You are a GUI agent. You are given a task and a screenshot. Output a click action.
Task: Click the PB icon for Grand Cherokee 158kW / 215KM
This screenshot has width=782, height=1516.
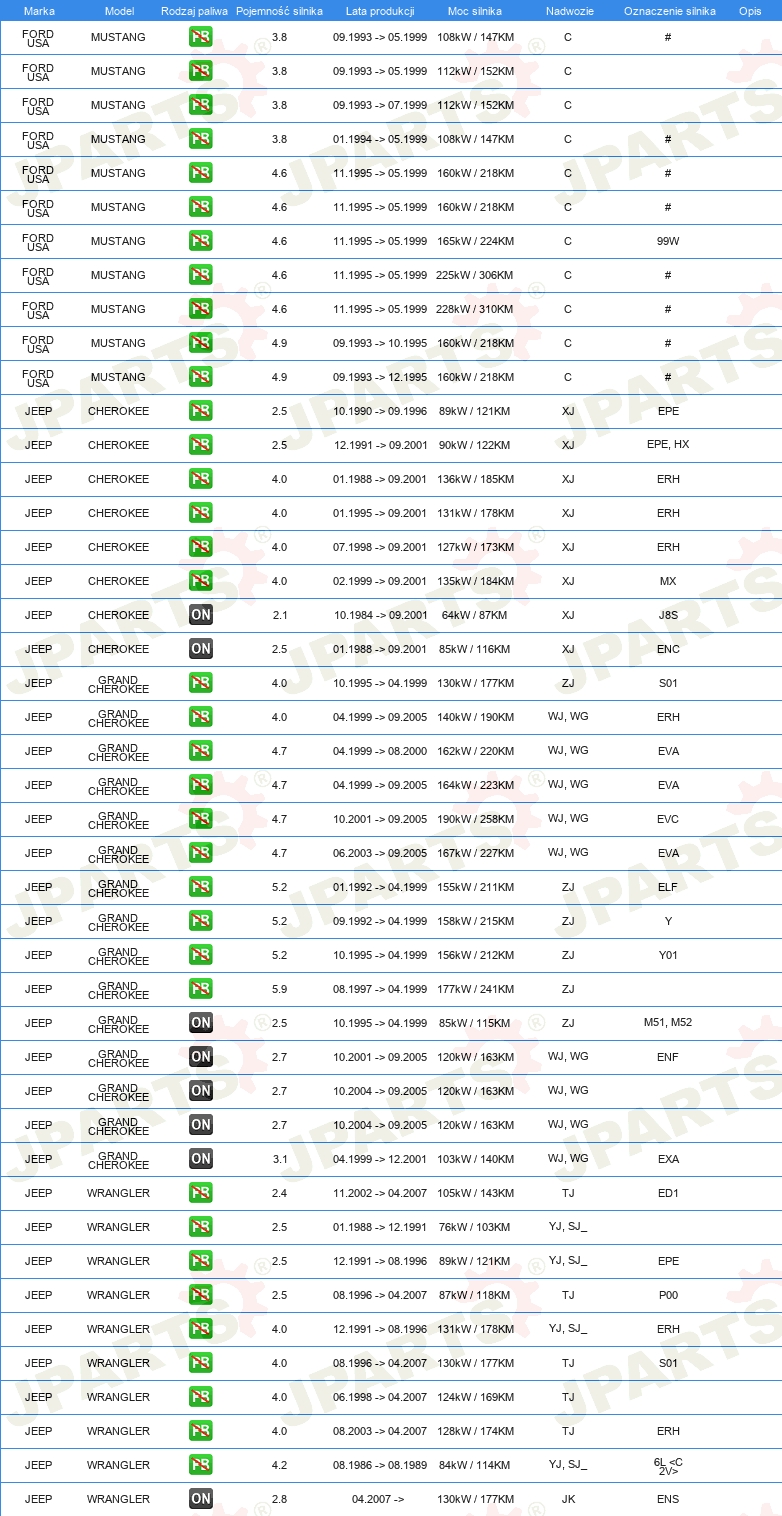click(200, 921)
